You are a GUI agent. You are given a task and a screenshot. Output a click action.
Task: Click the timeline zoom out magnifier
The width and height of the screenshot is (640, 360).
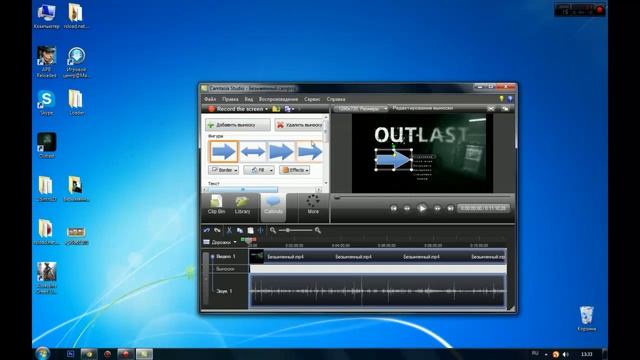tap(273, 230)
